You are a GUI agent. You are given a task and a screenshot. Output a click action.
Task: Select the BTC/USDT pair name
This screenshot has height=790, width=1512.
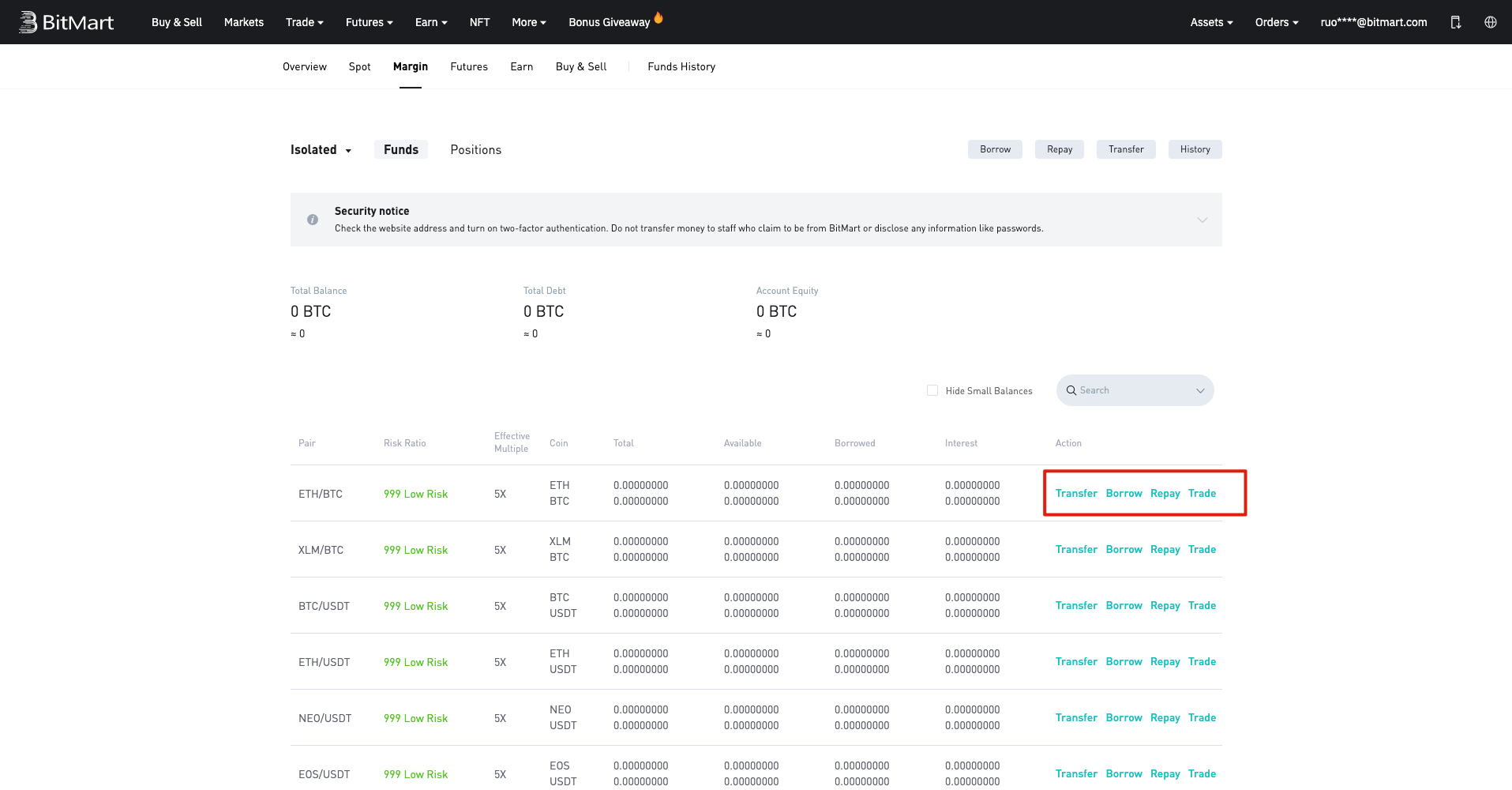[x=324, y=606]
